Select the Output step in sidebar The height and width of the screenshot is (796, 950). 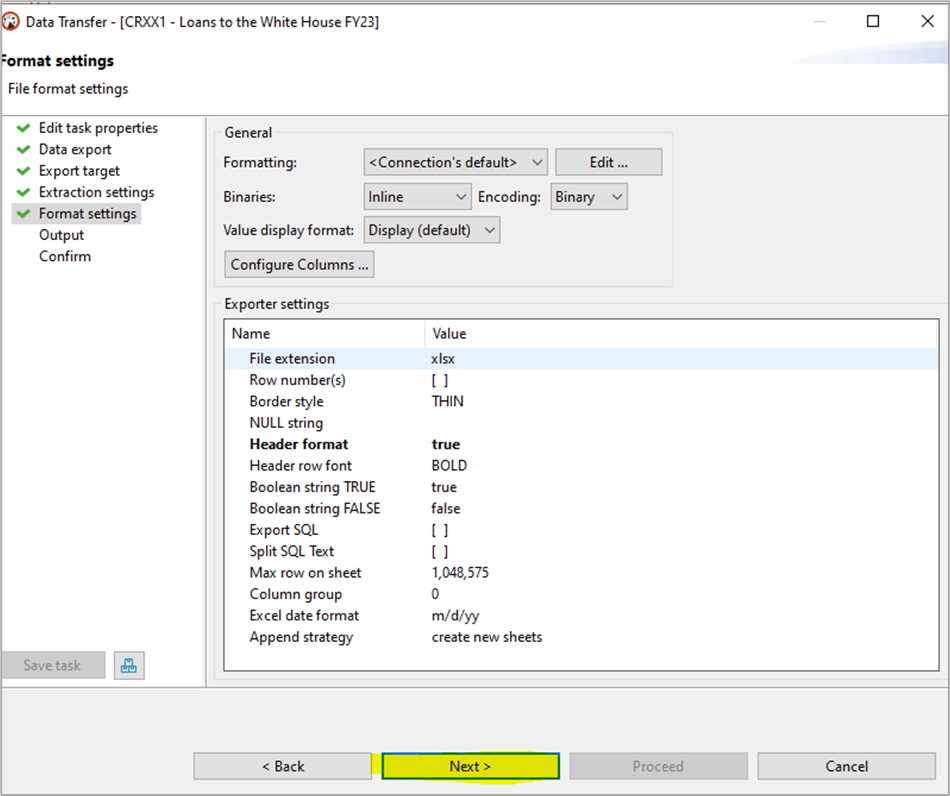click(x=61, y=235)
